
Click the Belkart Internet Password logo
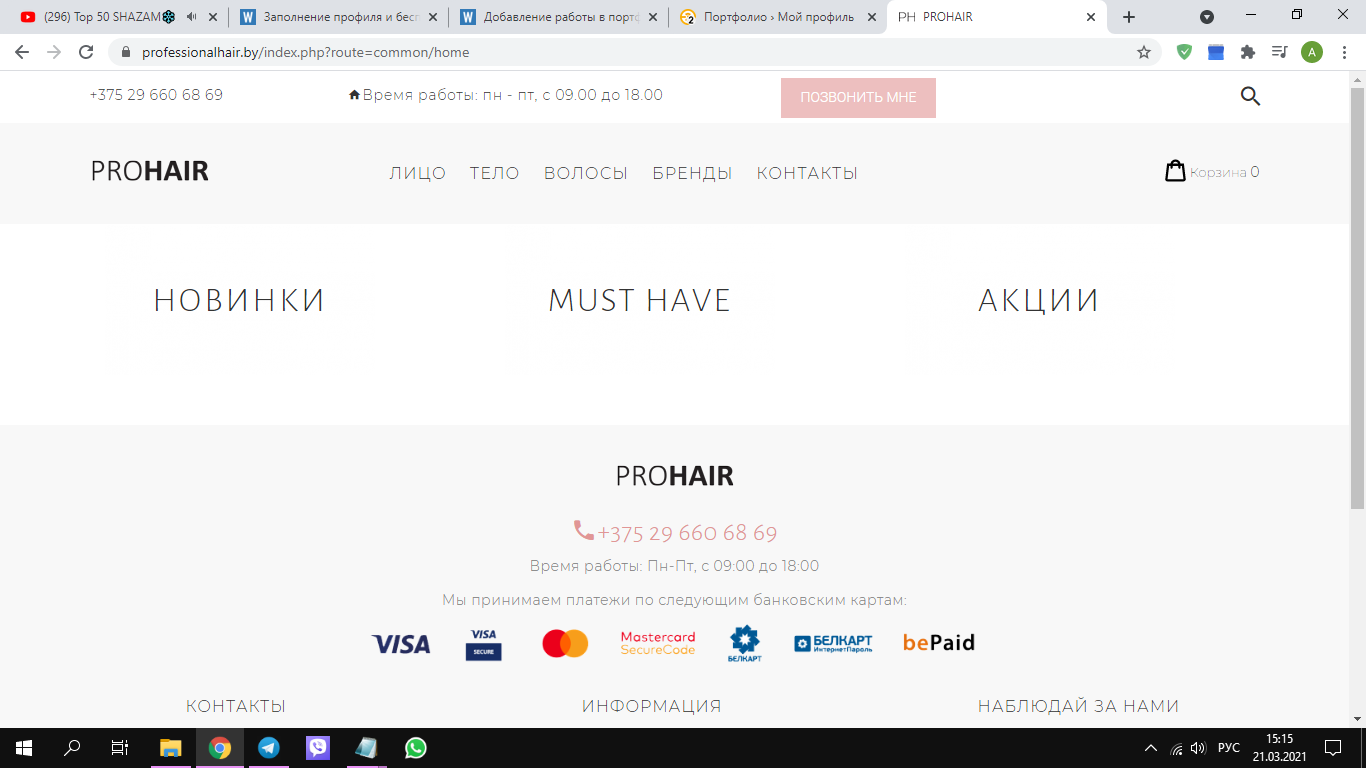point(833,643)
